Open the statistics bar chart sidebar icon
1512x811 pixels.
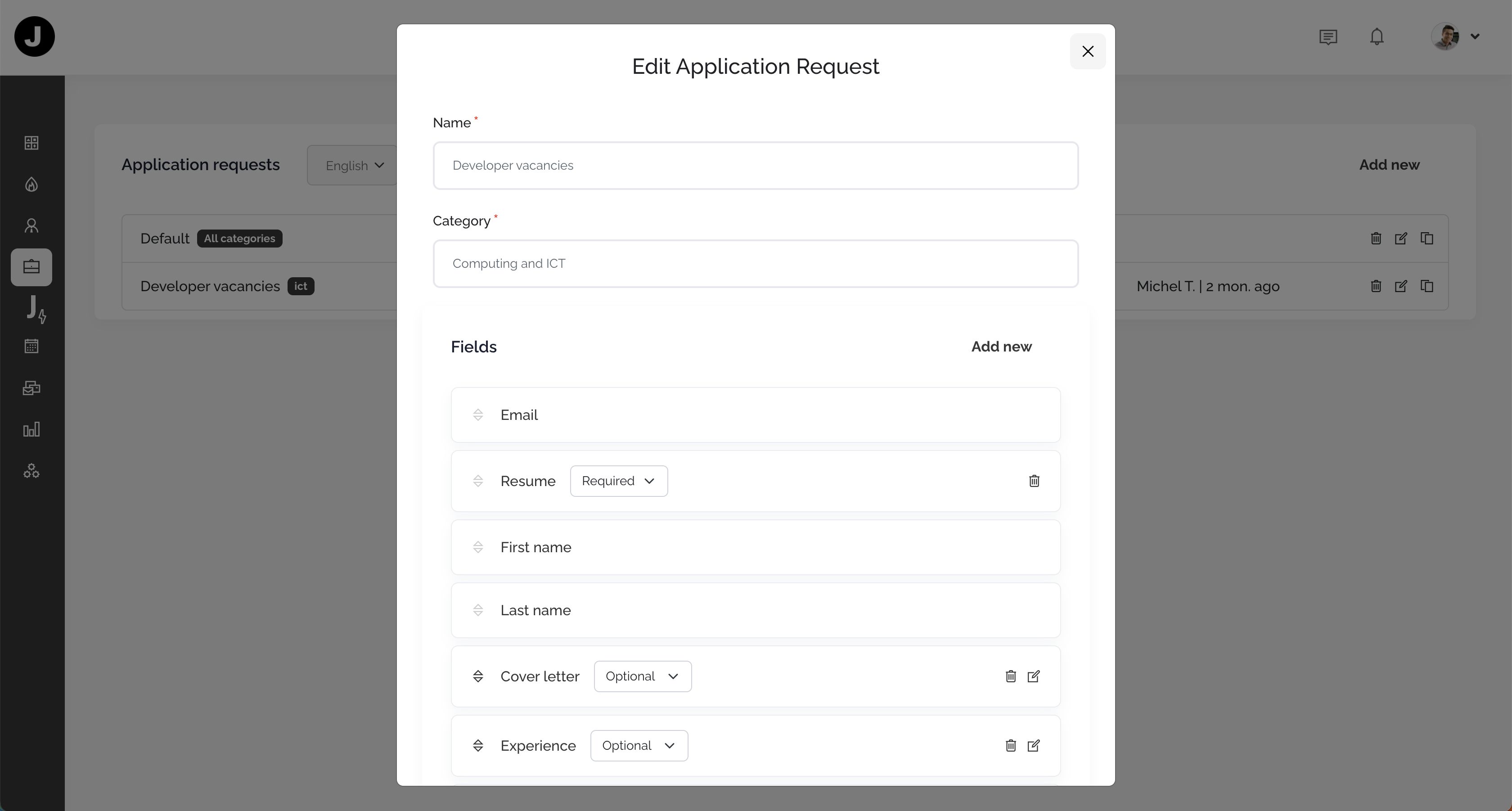click(31, 429)
